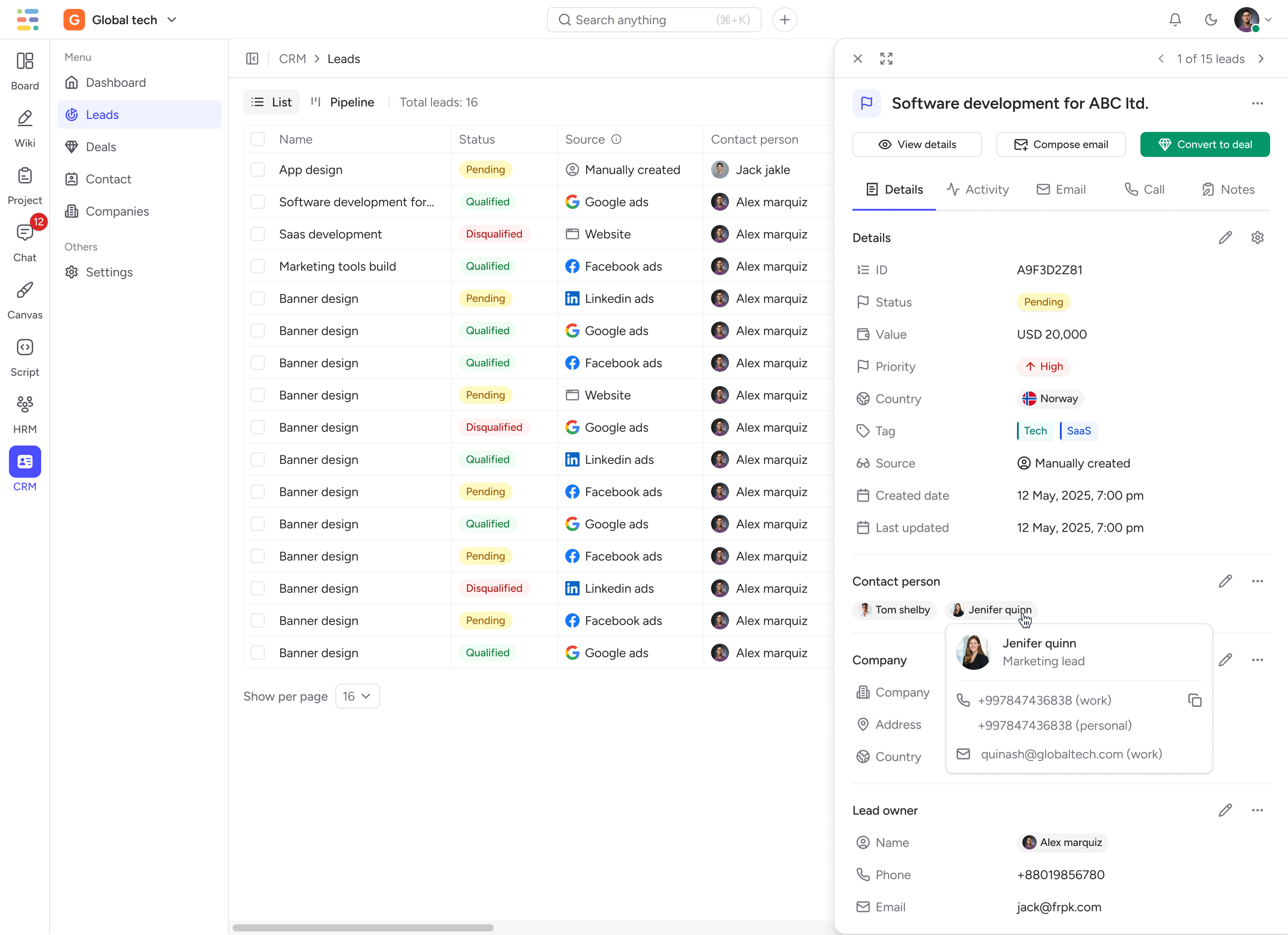Viewport: 1288px width, 935px height.
Task: Open the notifications bell icon
Action: click(1175, 20)
